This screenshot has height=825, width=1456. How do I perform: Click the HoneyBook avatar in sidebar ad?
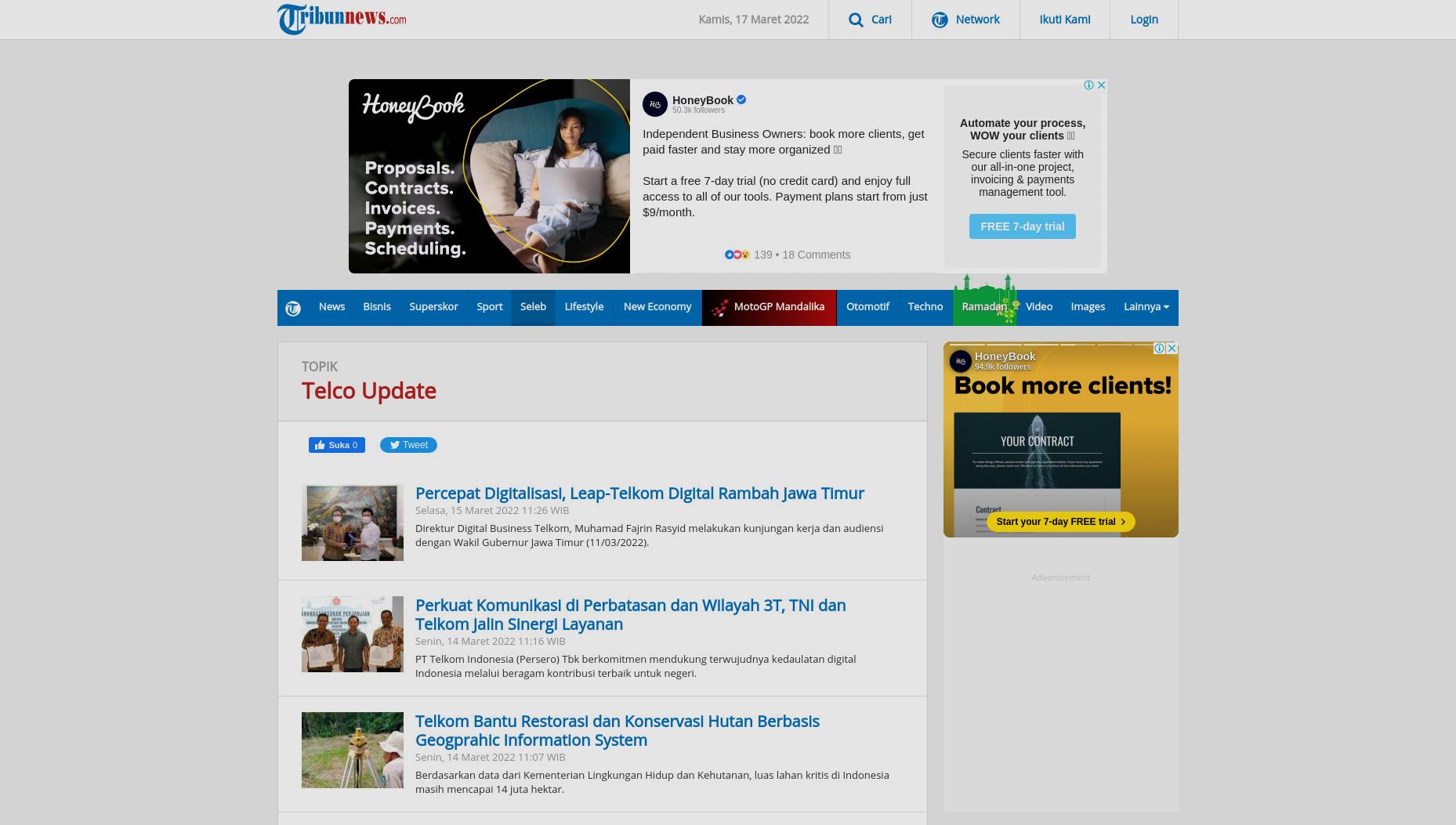coord(960,361)
